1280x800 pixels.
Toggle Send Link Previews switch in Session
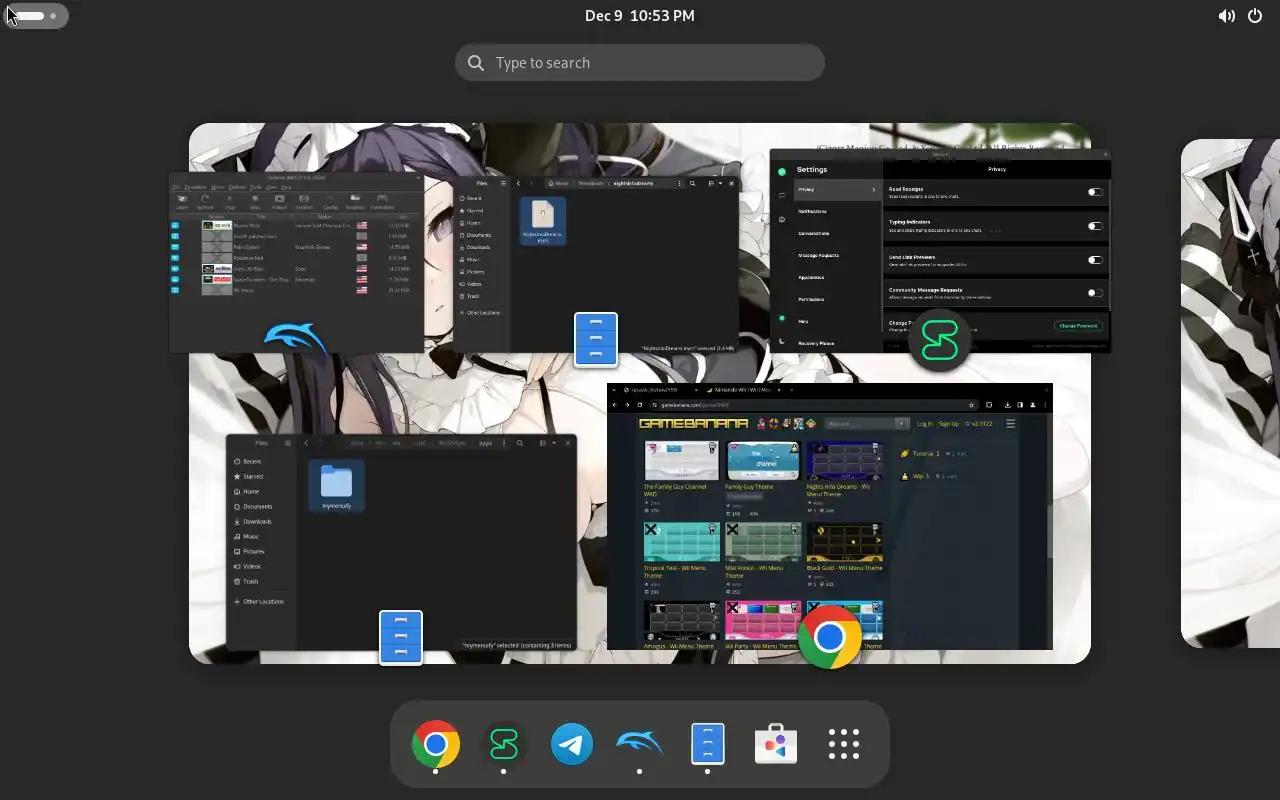coord(1095,260)
